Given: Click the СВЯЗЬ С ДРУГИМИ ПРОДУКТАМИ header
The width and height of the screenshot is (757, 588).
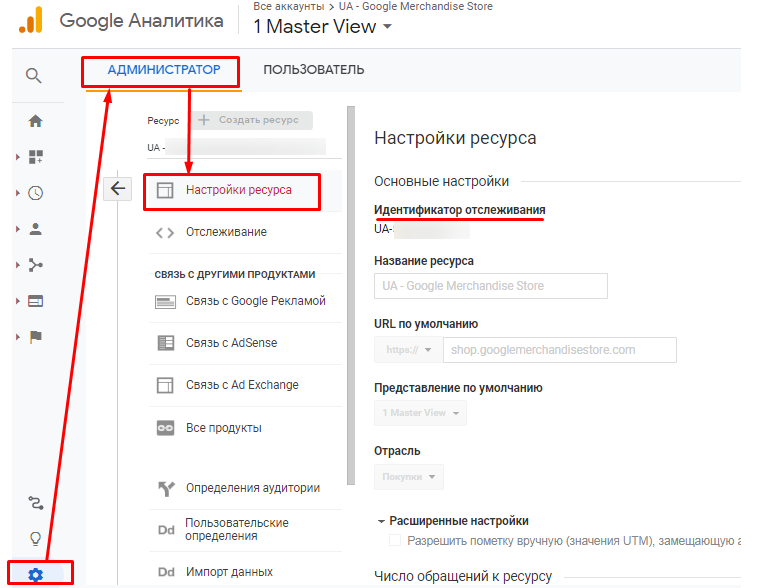Looking at the screenshot, I should click(x=235, y=275).
